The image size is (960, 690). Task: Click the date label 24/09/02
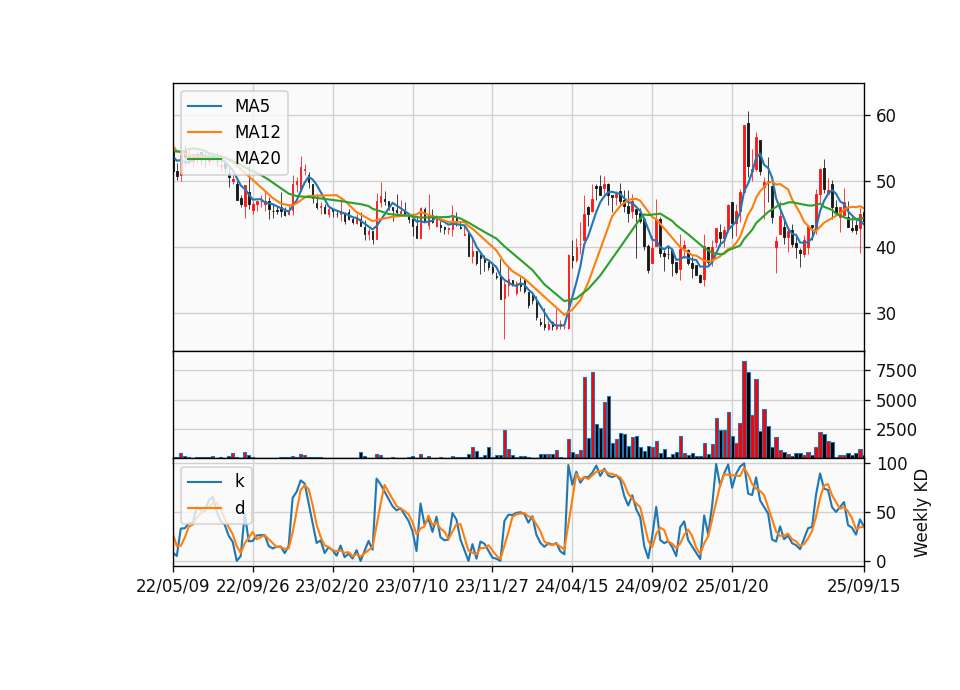(x=651, y=586)
